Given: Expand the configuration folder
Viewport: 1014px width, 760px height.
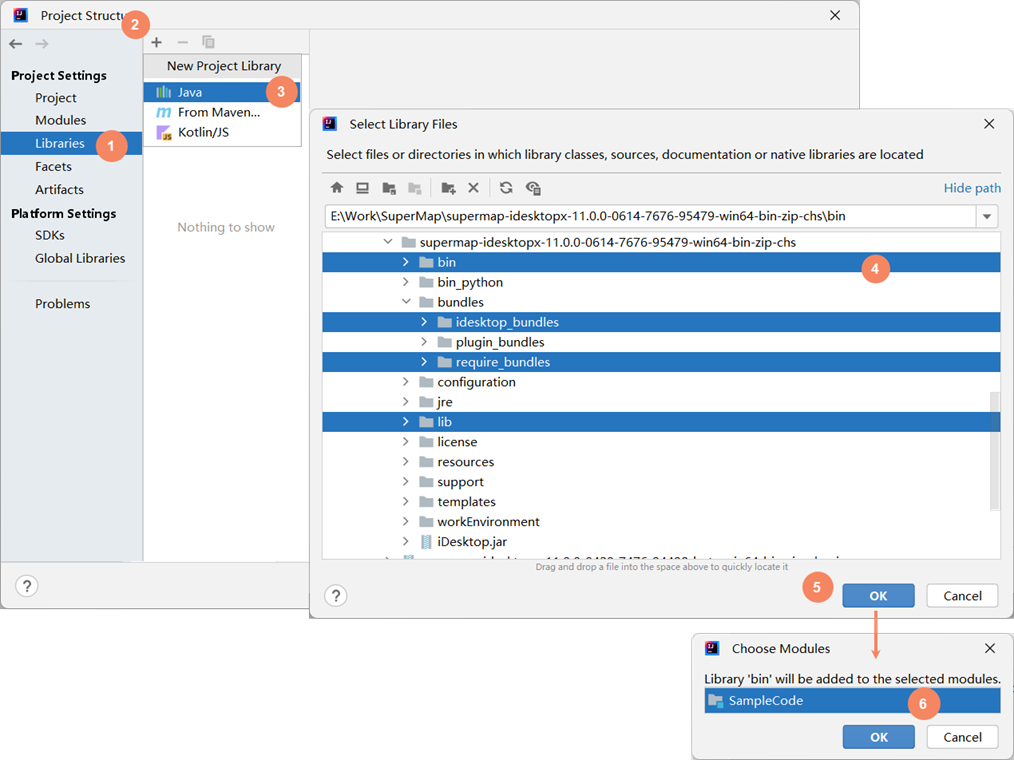Looking at the screenshot, I should [405, 382].
